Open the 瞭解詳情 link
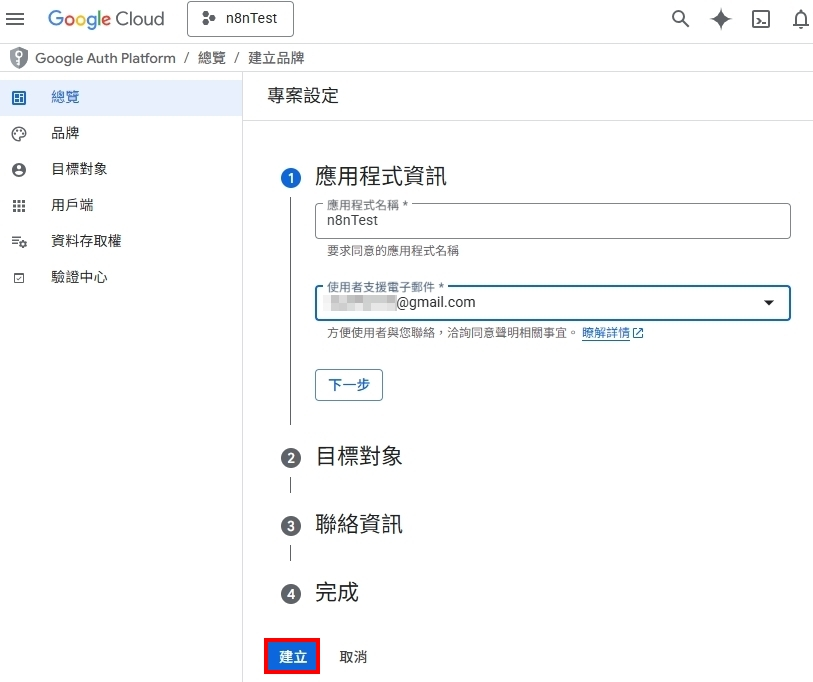 (x=606, y=333)
